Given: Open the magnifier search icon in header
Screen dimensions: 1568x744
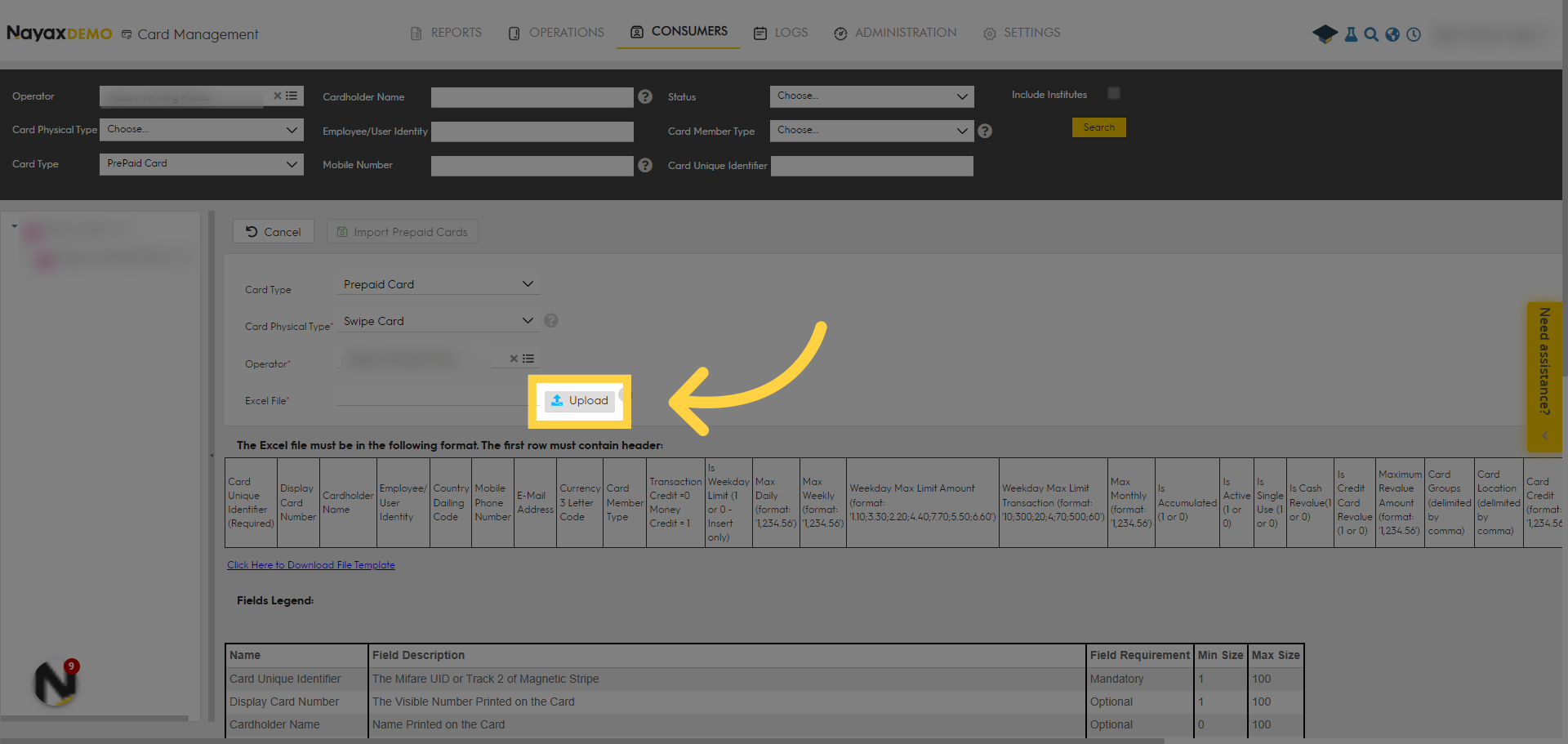Looking at the screenshot, I should click(x=1371, y=34).
